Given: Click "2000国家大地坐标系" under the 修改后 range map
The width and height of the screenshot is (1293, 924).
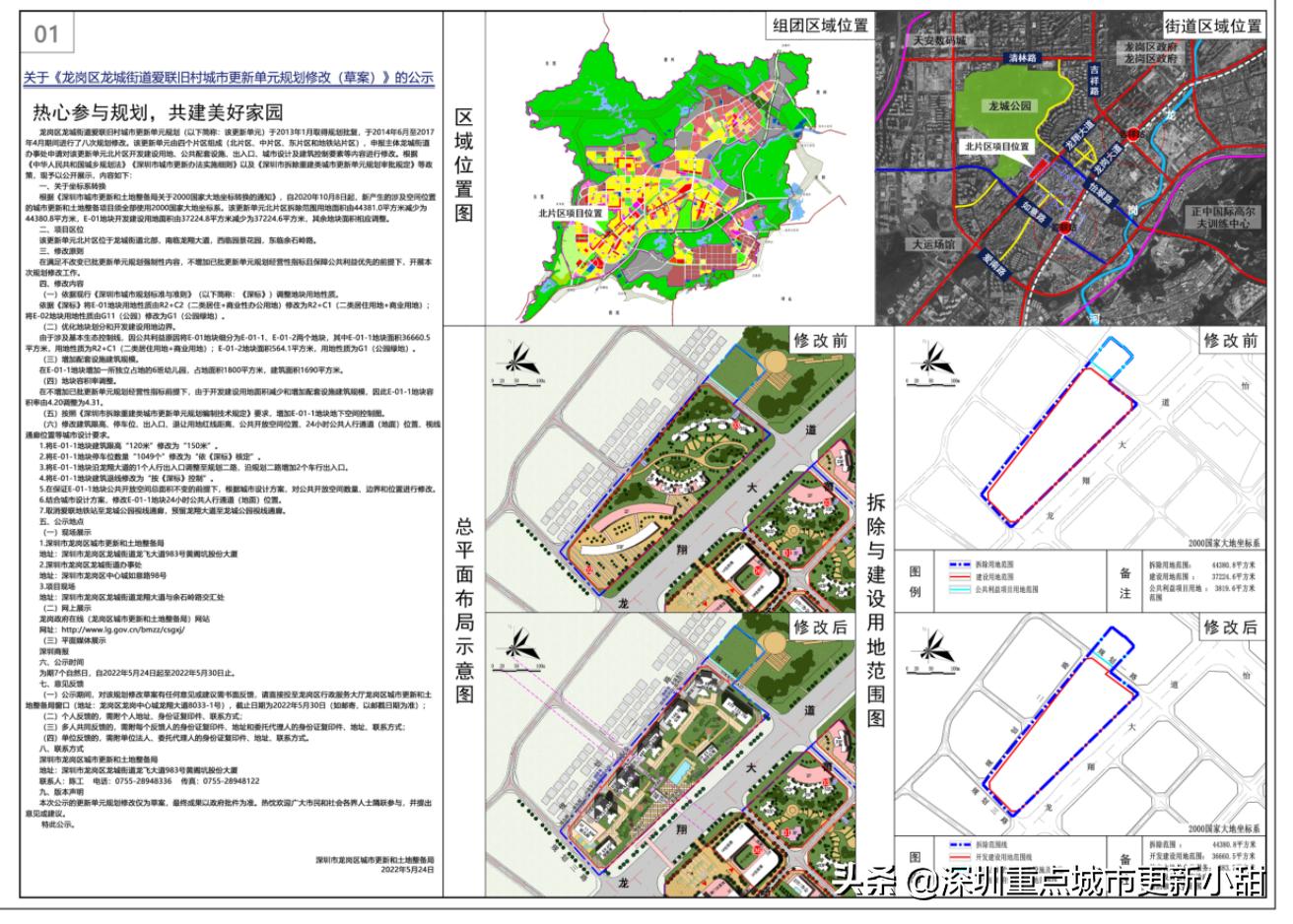Looking at the screenshot, I should pos(1223,830).
